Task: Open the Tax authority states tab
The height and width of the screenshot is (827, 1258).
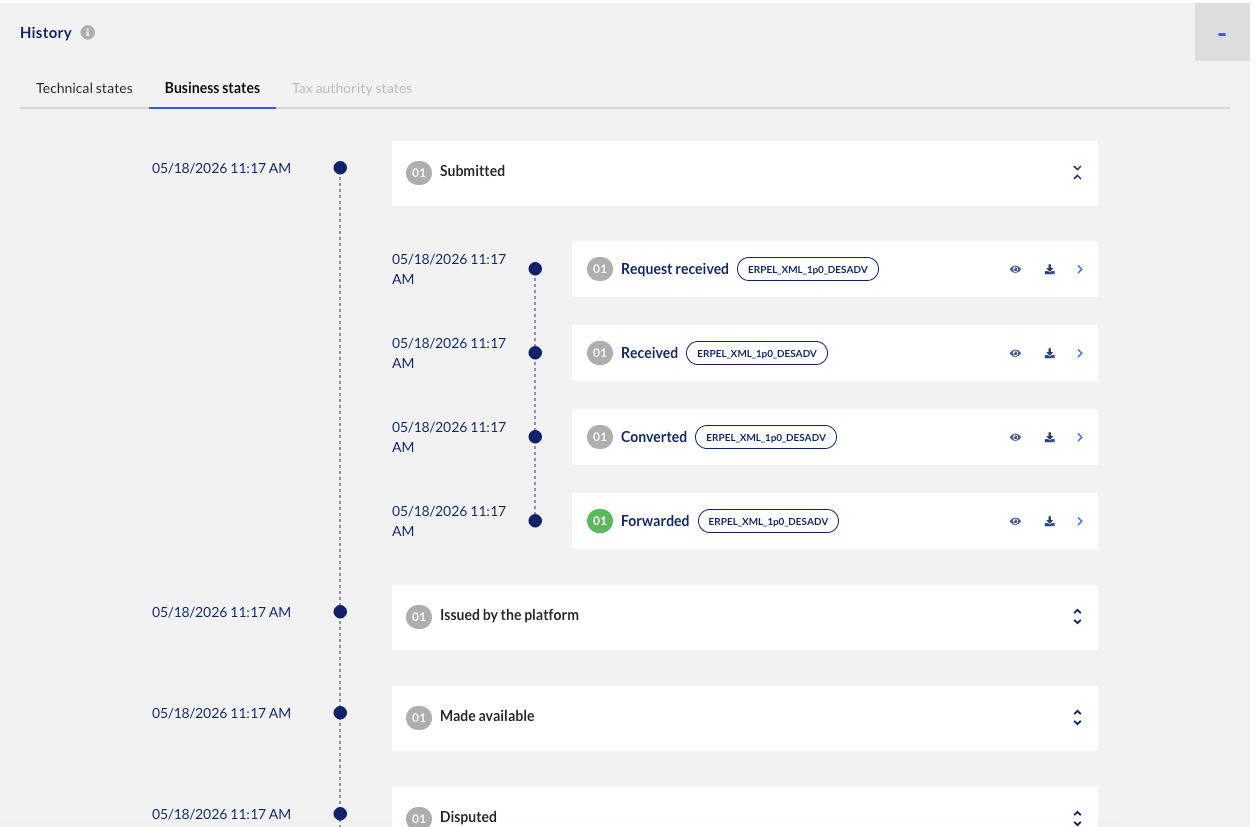Action: 352,88
